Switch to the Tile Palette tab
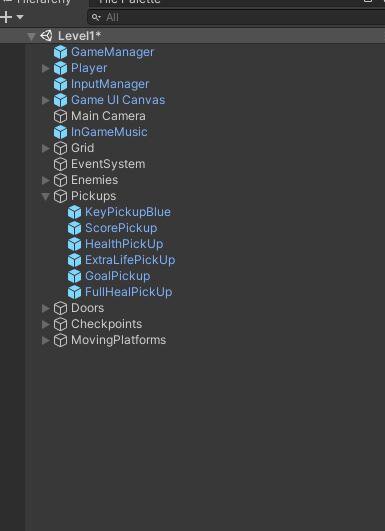The image size is (385, 531). coord(130,2)
